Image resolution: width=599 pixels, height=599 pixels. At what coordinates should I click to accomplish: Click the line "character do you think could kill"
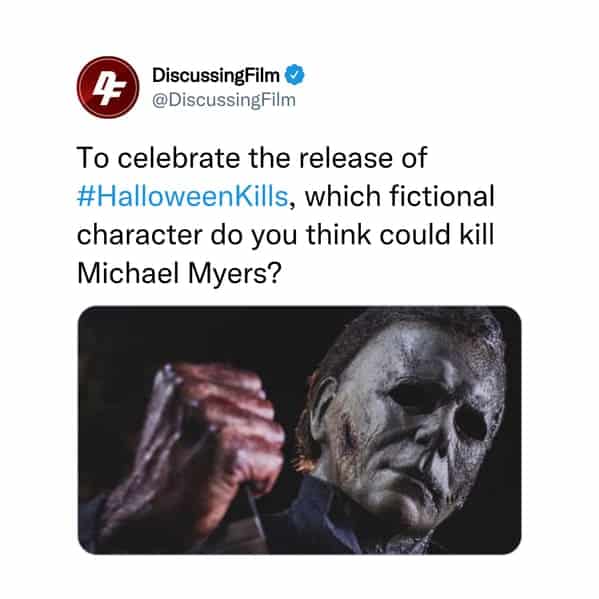tap(285, 235)
